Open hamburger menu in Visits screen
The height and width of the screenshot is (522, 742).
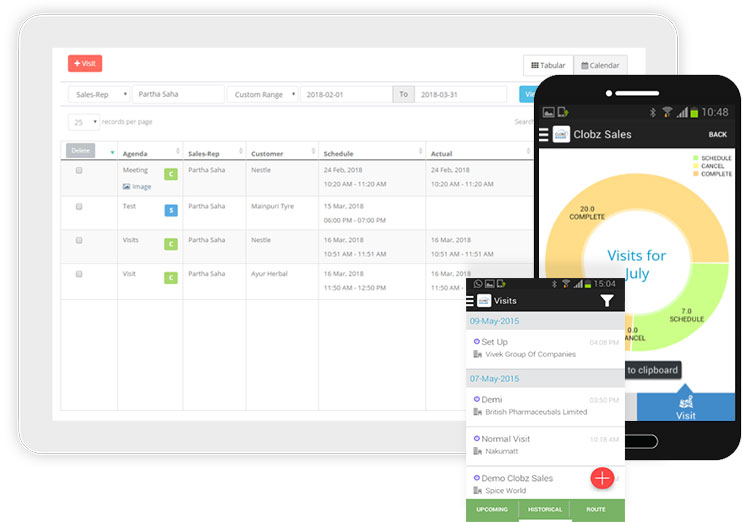point(469,301)
